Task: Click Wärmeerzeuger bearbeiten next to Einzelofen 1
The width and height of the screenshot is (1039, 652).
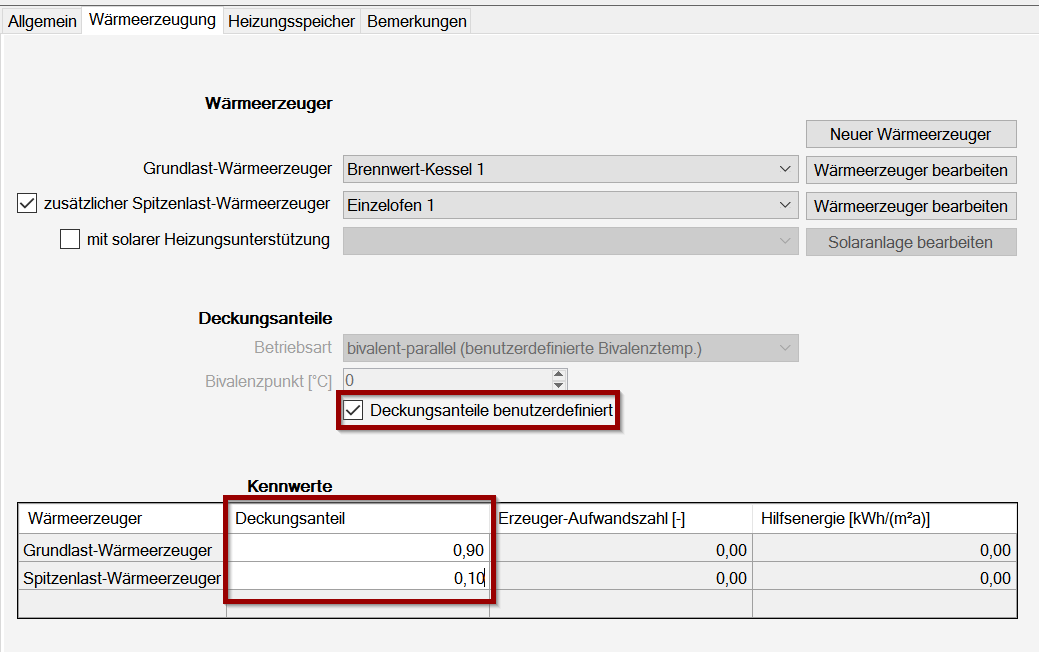Action: click(x=910, y=206)
